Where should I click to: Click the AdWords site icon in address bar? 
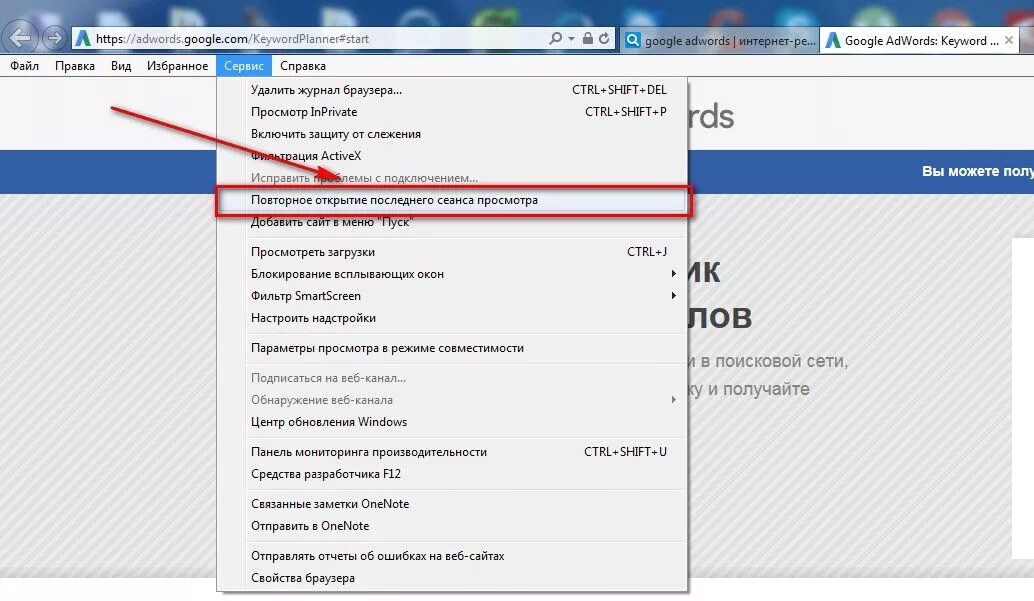pos(83,39)
